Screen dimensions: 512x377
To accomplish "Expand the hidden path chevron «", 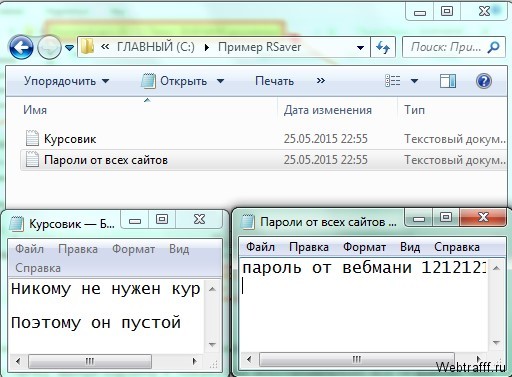I will [105, 47].
